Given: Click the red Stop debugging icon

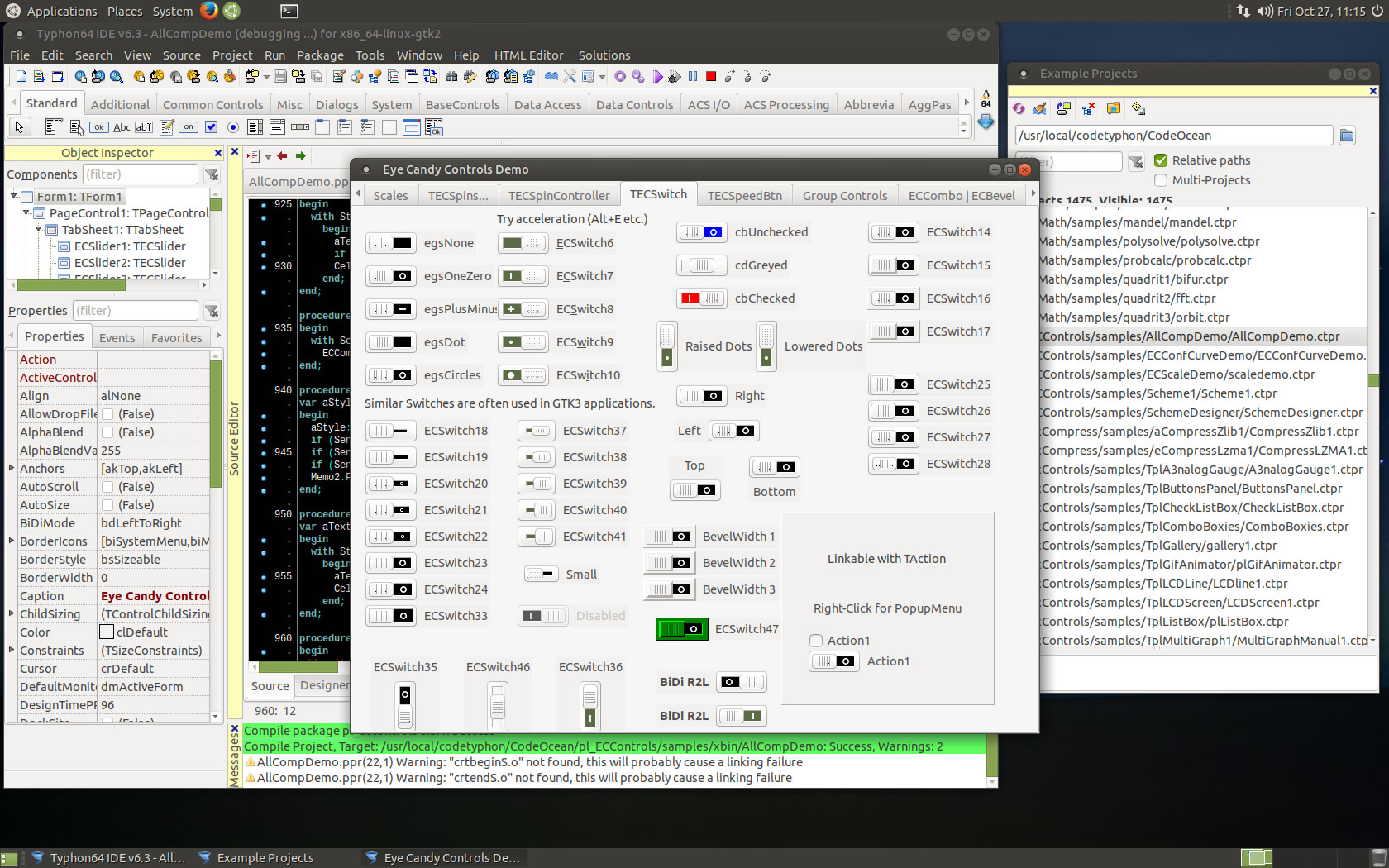Looking at the screenshot, I should coord(711,77).
